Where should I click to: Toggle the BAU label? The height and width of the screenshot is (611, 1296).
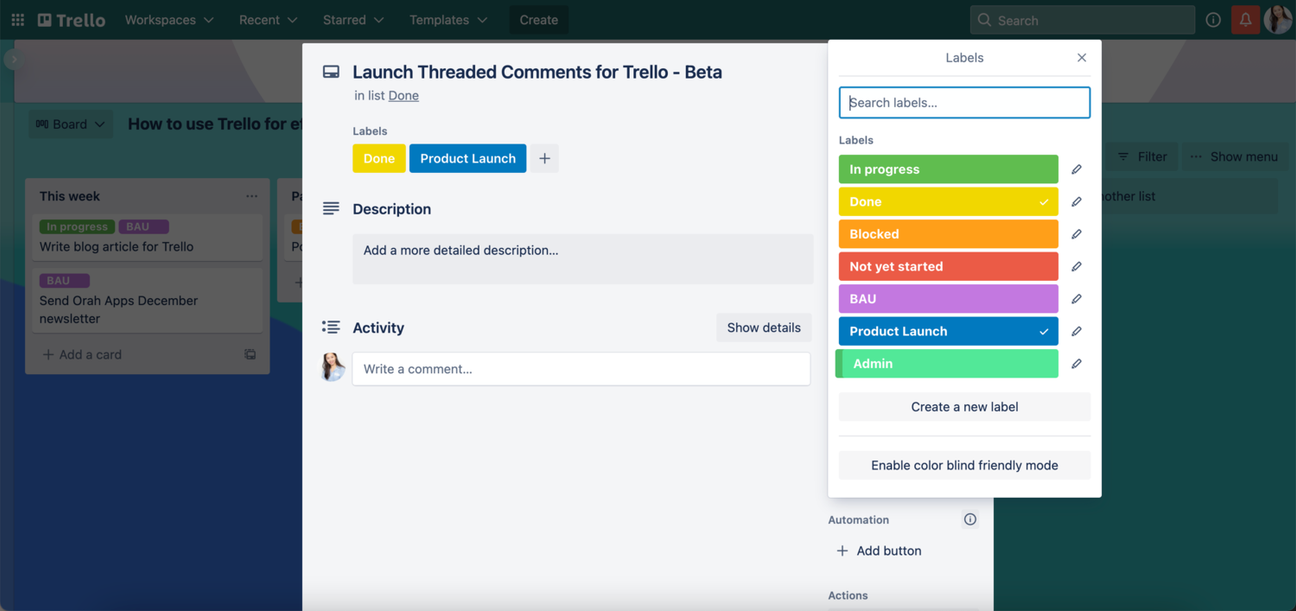948,299
